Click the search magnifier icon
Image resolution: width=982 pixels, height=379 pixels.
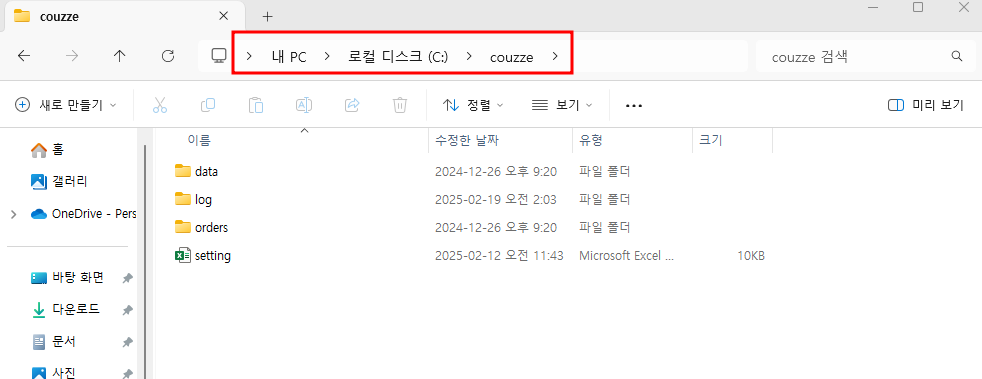click(956, 56)
